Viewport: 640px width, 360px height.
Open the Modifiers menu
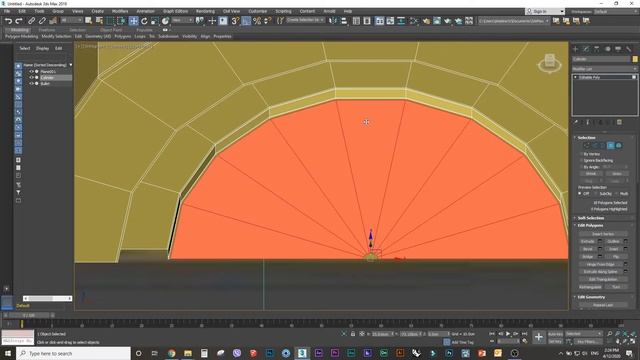pos(120,11)
